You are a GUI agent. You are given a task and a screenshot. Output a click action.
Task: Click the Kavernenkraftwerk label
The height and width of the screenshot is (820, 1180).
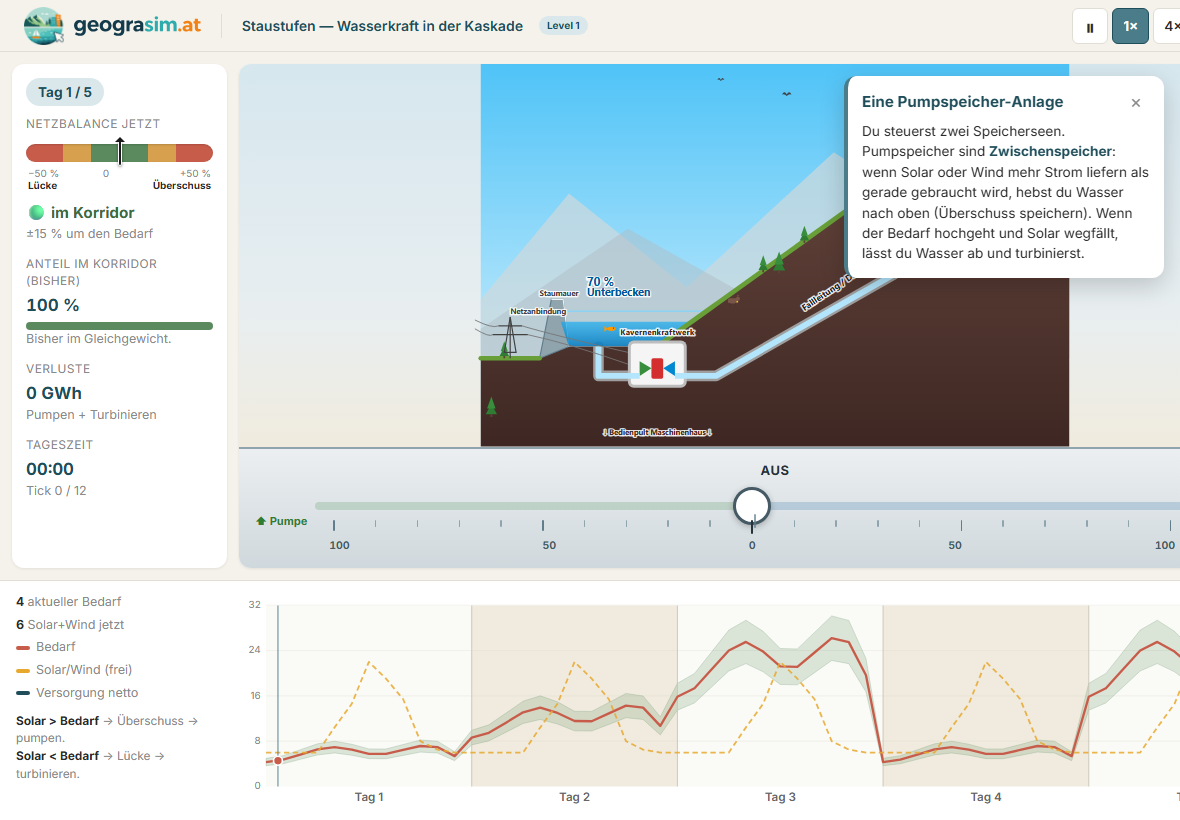(657, 332)
